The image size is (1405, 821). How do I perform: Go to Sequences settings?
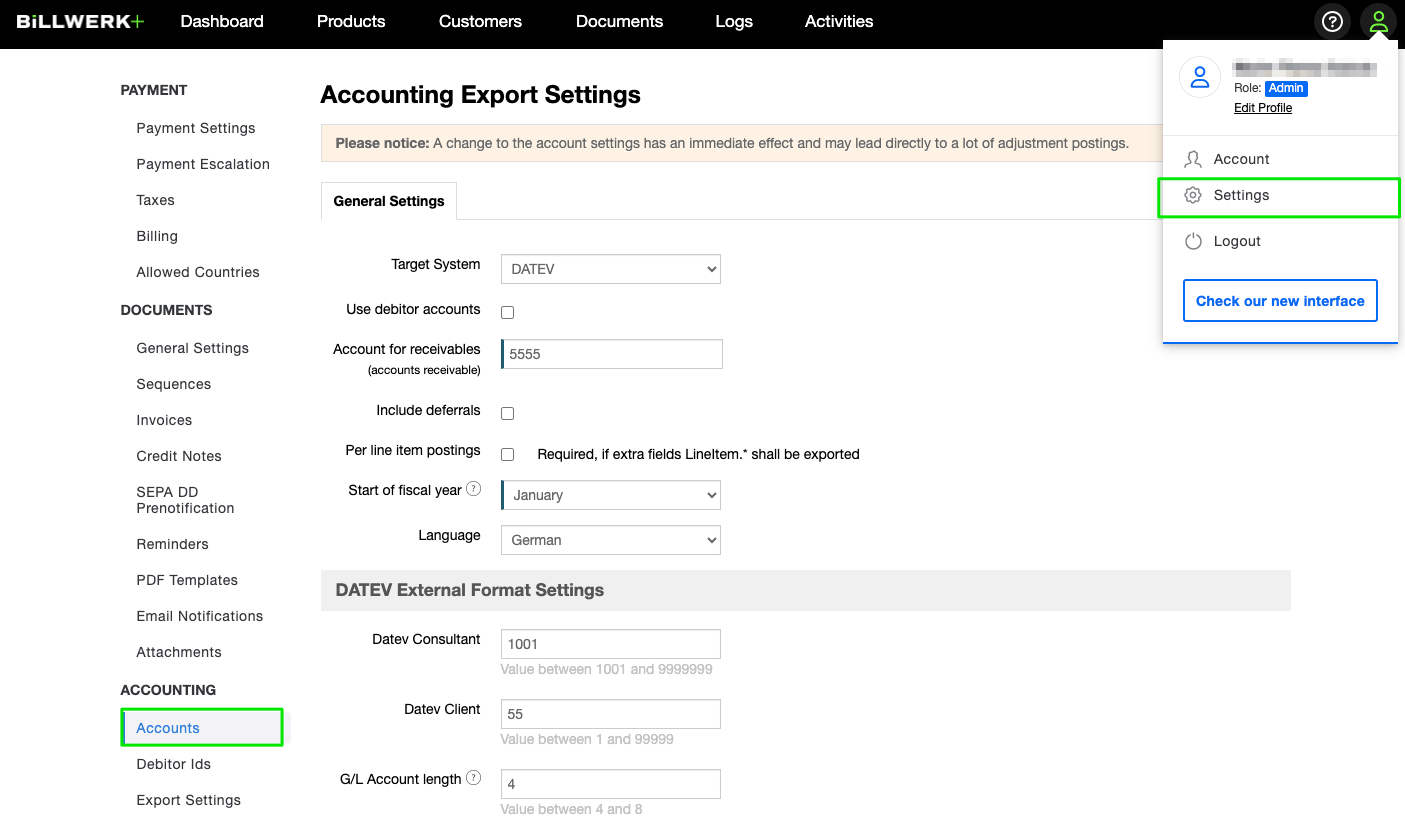point(174,384)
